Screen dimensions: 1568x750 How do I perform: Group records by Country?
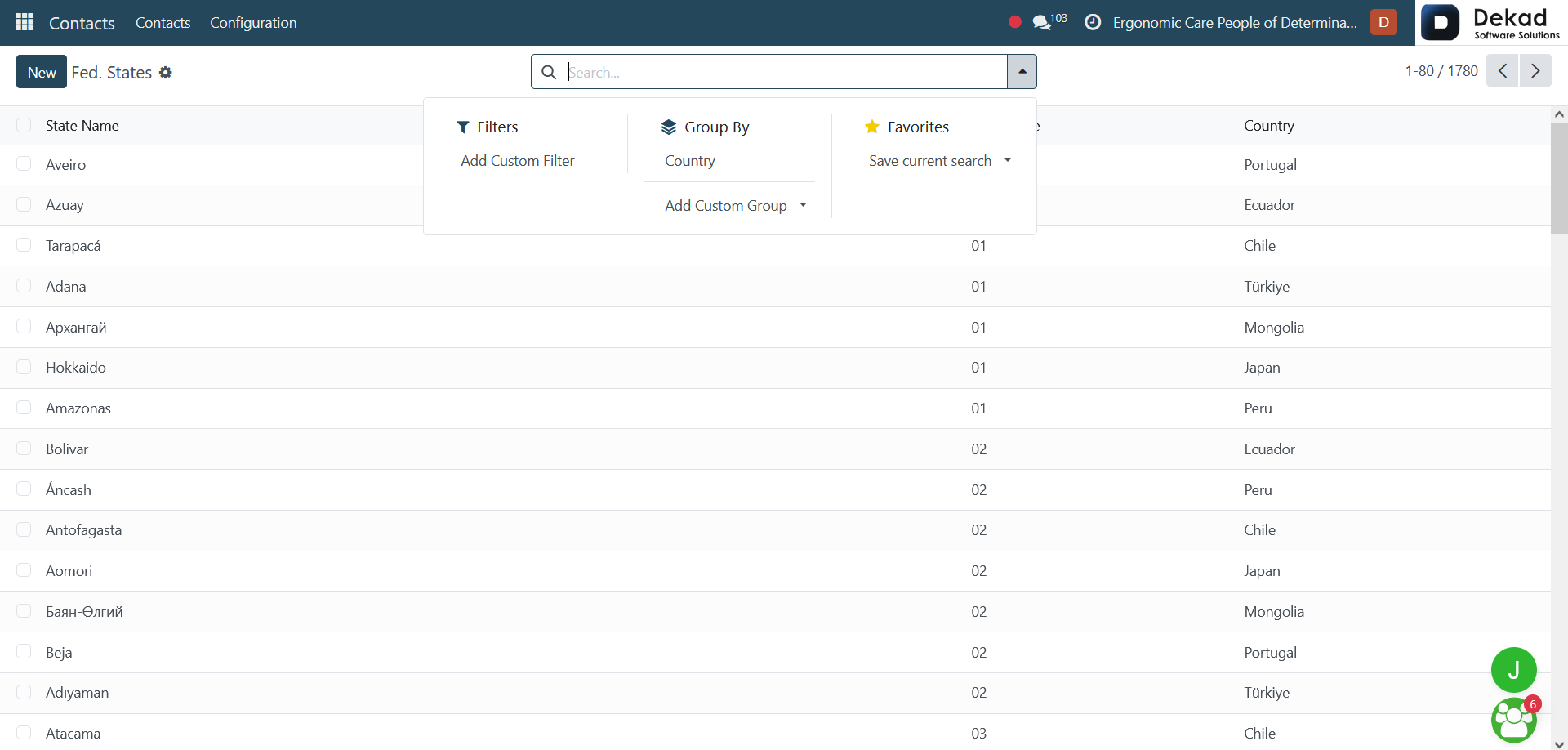(x=690, y=161)
